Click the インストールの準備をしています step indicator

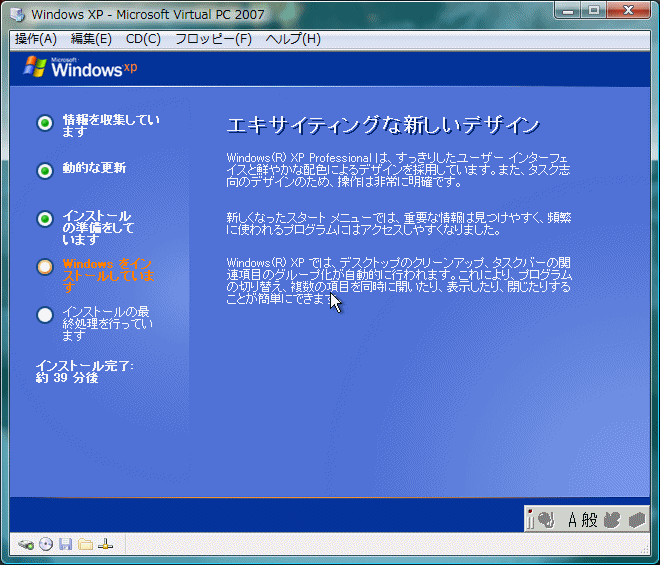45,219
